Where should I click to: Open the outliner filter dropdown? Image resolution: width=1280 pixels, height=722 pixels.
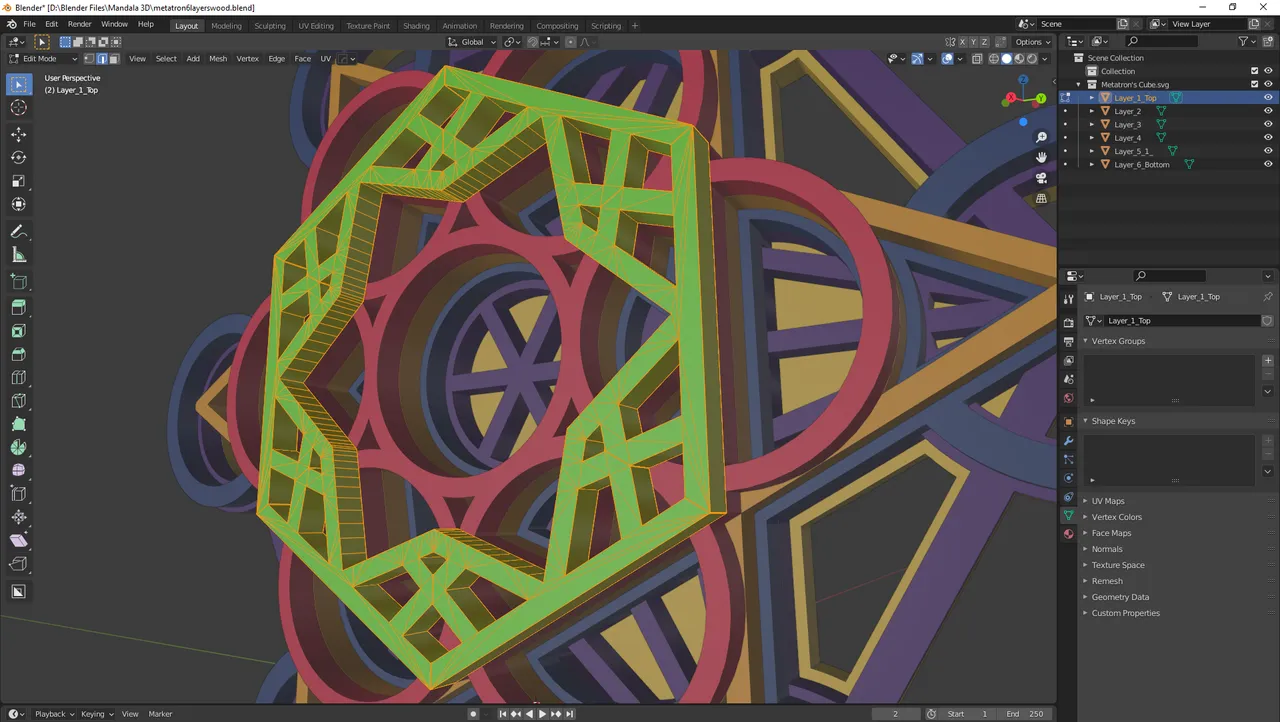[x=1247, y=41]
